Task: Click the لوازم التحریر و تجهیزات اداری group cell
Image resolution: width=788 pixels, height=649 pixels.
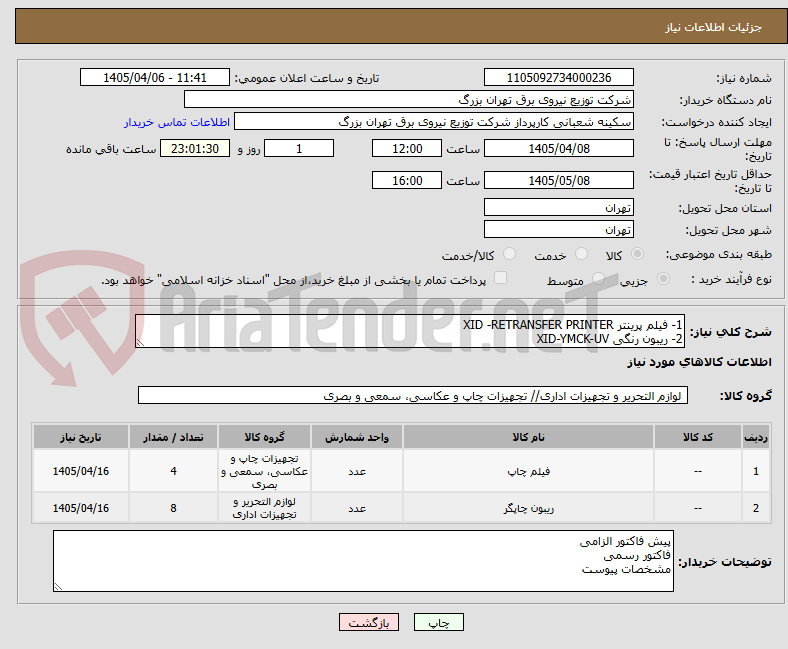Action: (264, 508)
